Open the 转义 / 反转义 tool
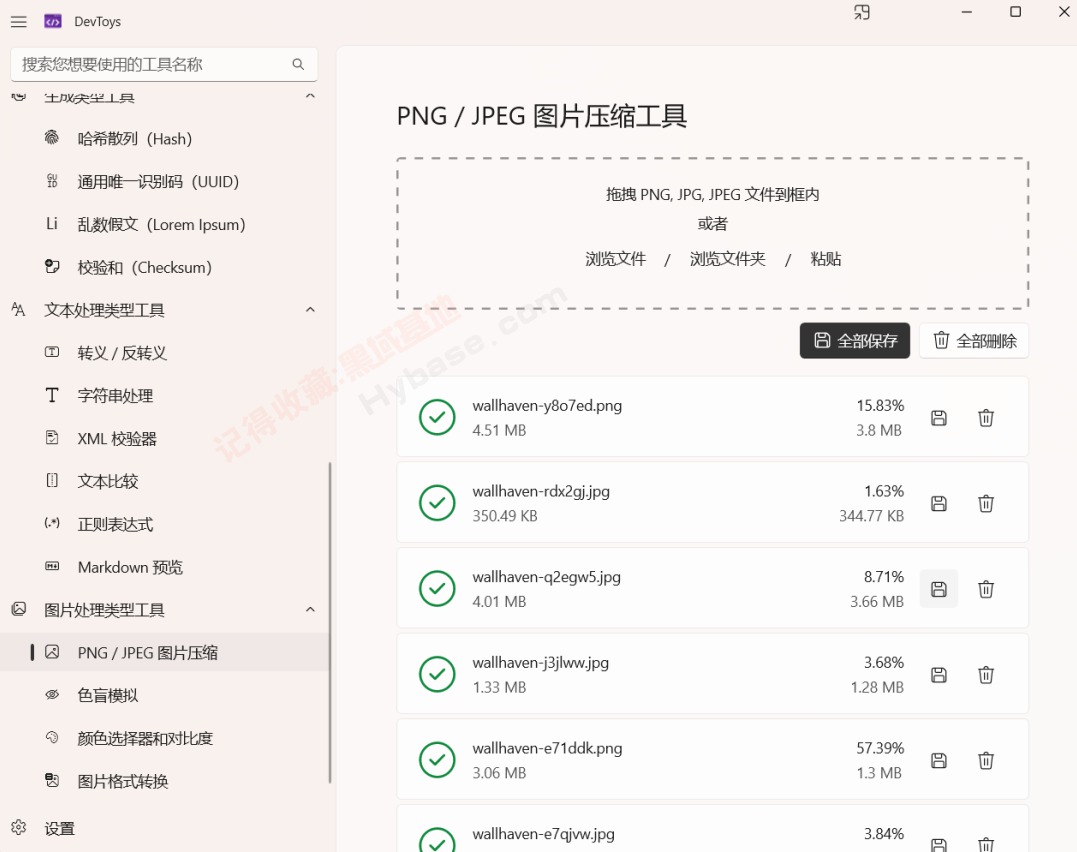This screenshot has height=852, width=1077. (x=165, y=352)
